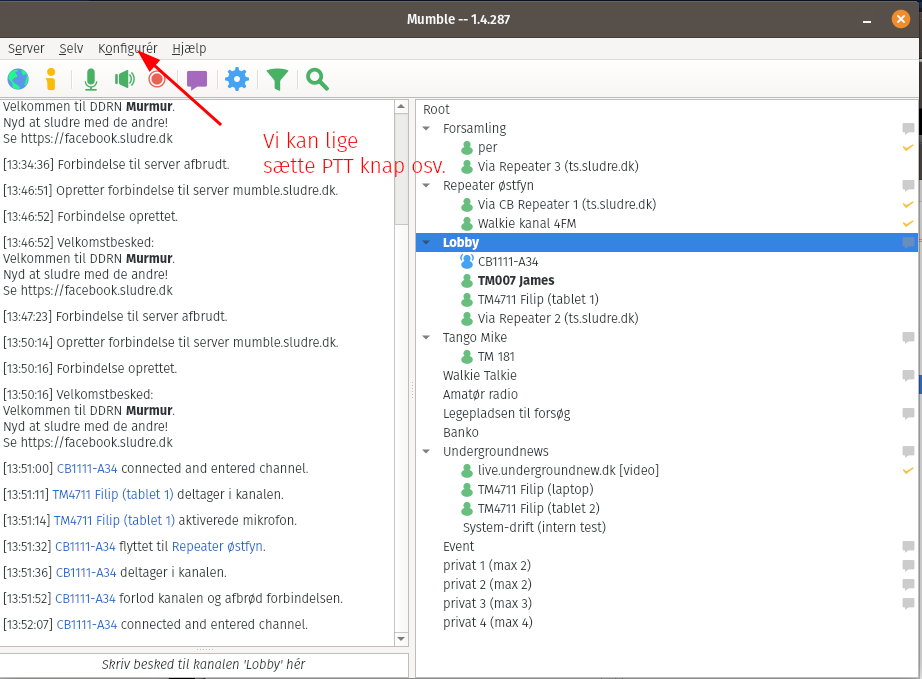Image resolution: width=922 pixels, height=679 pixels.
Task: Click user icon of TM4711 Filip (tablet 2)
Action: pos(467,509)
